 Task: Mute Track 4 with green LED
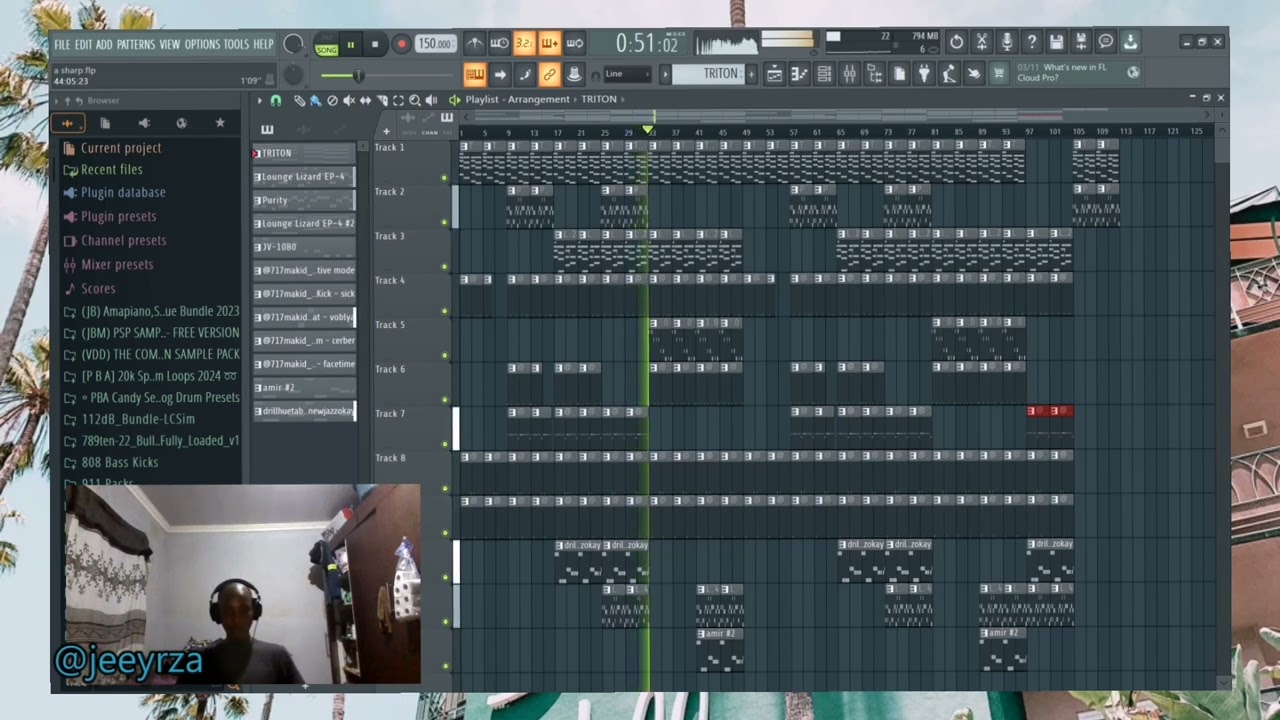click(444, 311)
